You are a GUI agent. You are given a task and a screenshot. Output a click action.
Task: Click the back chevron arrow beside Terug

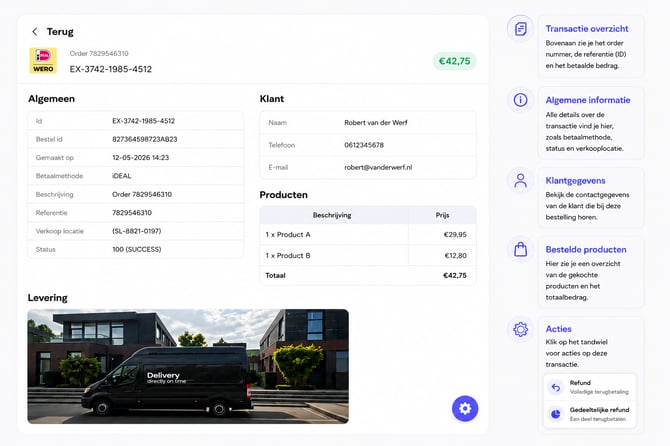35,32
